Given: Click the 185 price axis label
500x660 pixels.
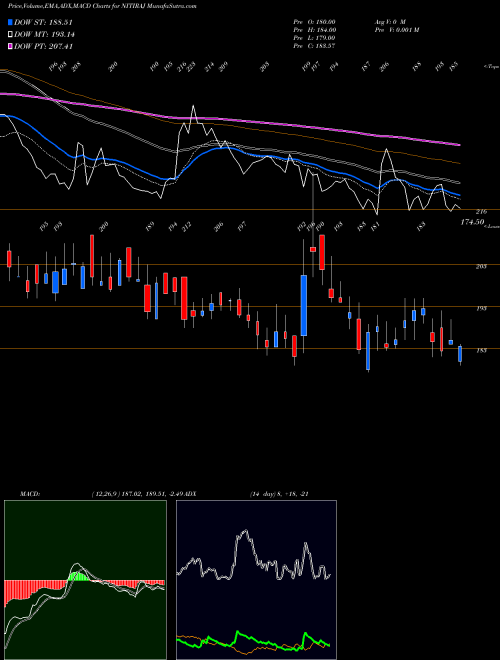Looking at the screenshot, I should pos(481,350).
